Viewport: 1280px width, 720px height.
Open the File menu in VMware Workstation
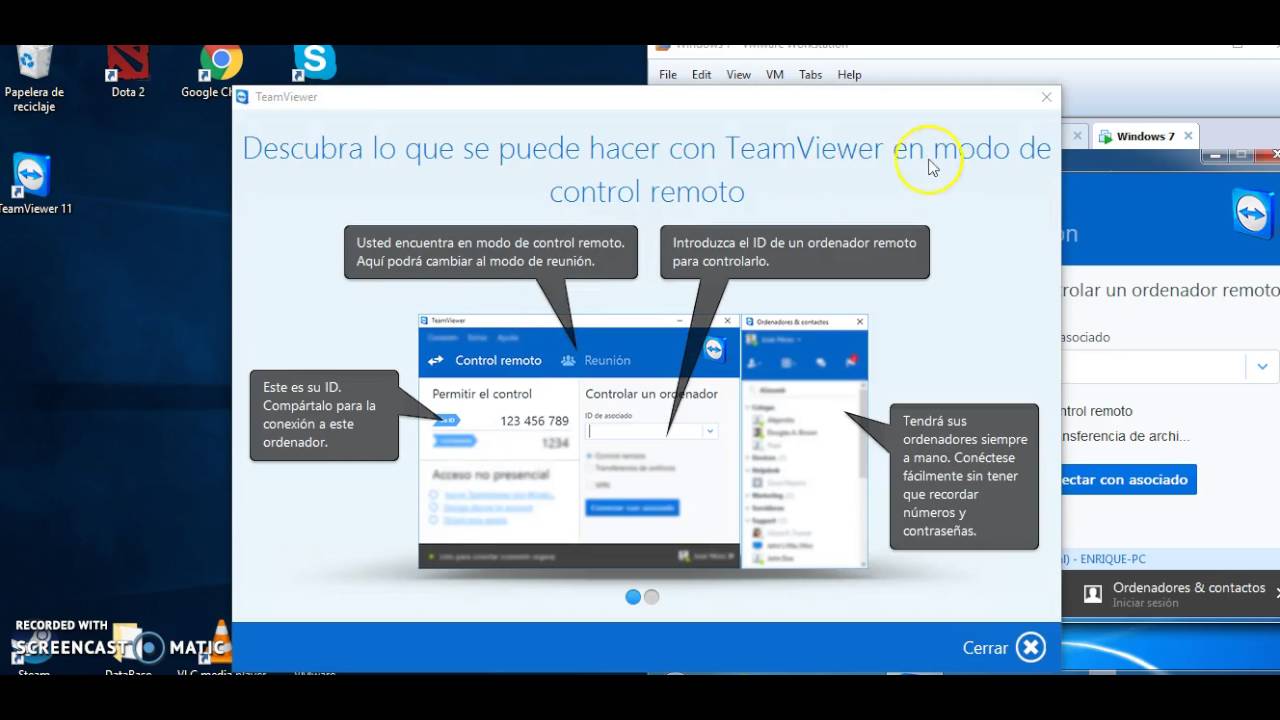click(x=668, y=75)
